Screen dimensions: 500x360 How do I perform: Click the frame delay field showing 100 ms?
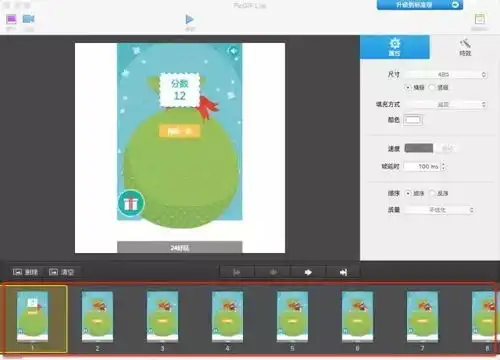pyautogui.click(x=422, y=166)
